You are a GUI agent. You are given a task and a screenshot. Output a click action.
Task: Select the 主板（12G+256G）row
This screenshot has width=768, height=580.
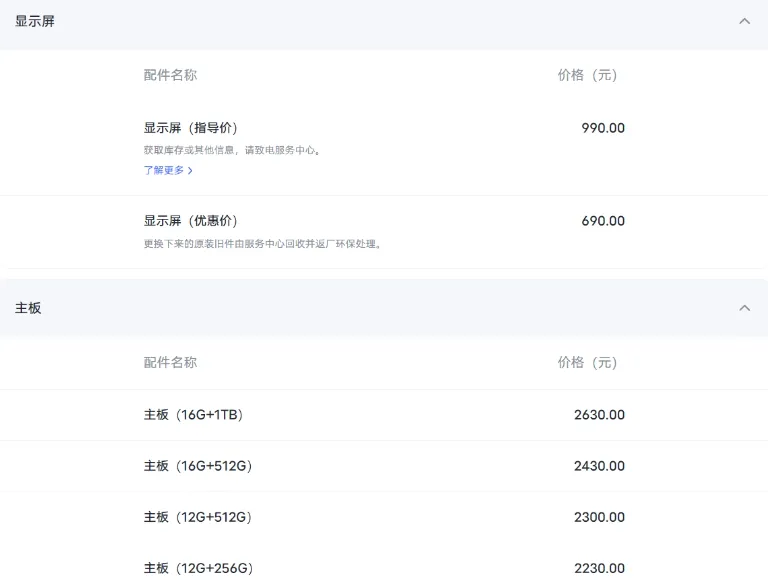pos(197,568)
